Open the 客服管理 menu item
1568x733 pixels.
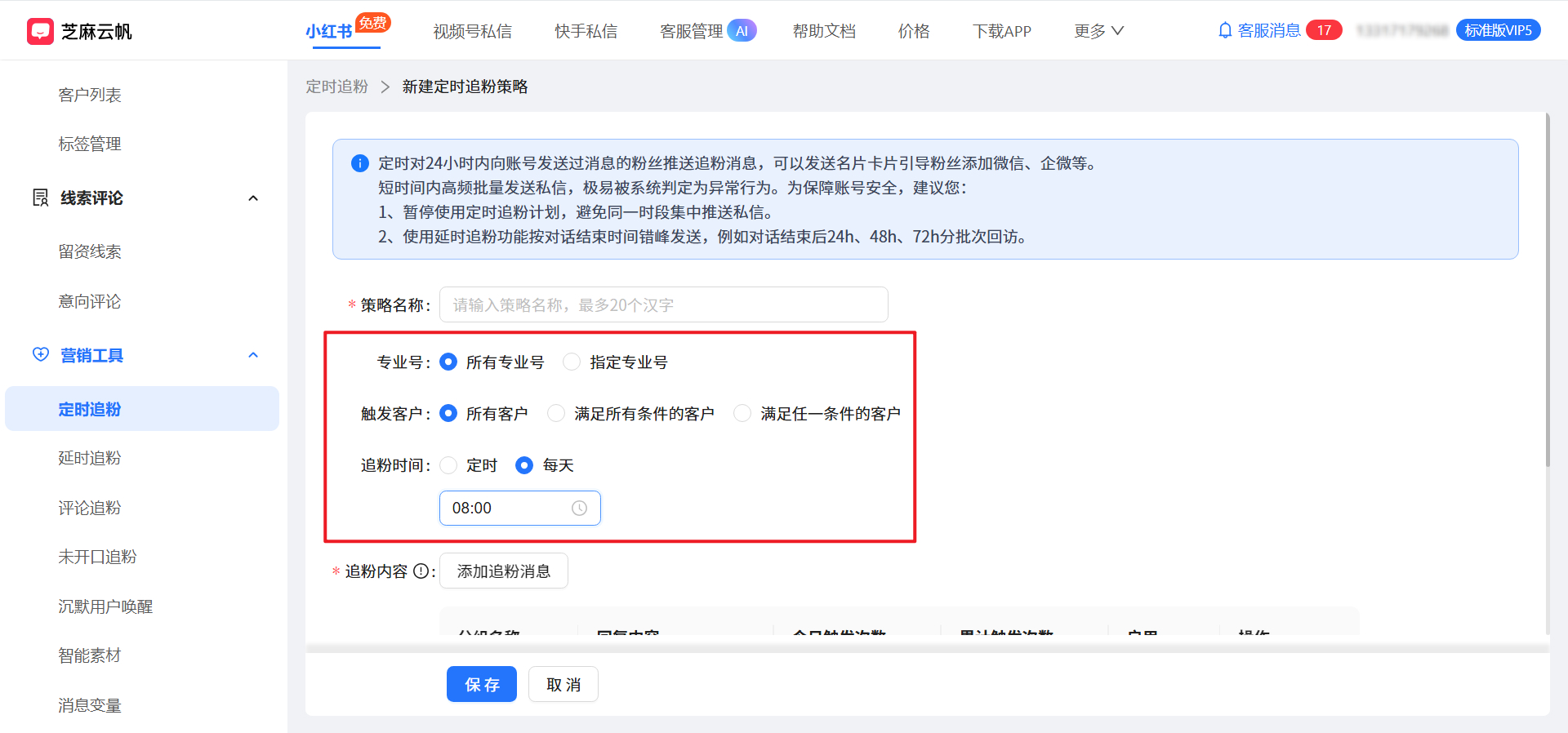tap(691, 31)
